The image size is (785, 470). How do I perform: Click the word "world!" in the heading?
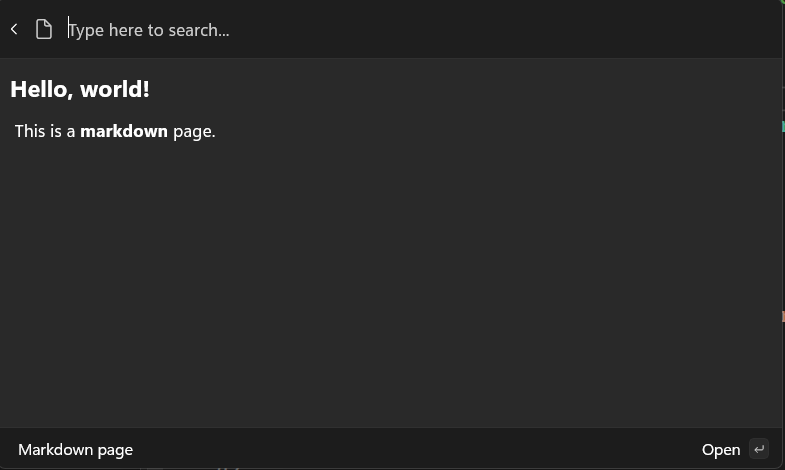tap(115, 89)
